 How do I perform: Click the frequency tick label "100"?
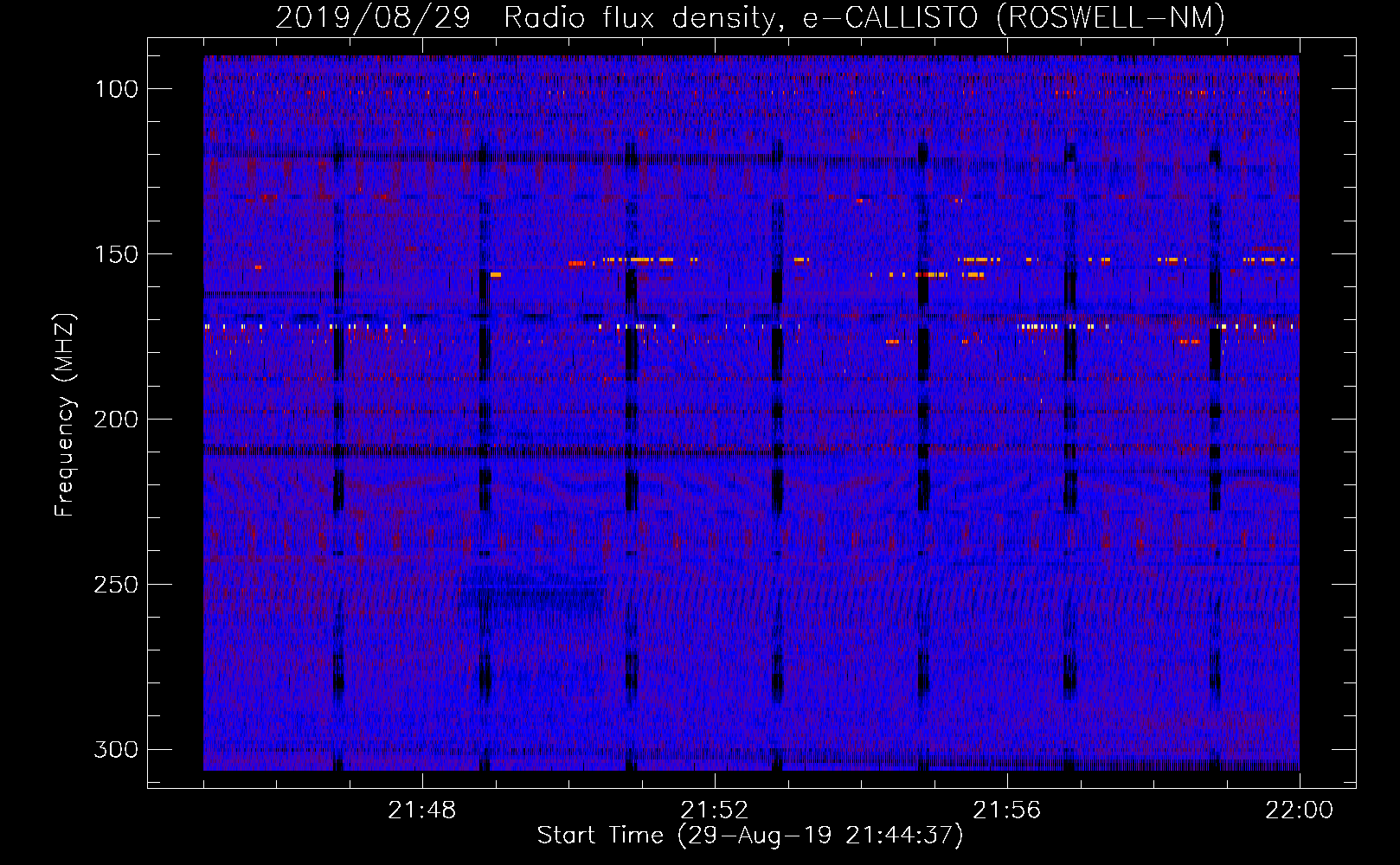[116, 89]
